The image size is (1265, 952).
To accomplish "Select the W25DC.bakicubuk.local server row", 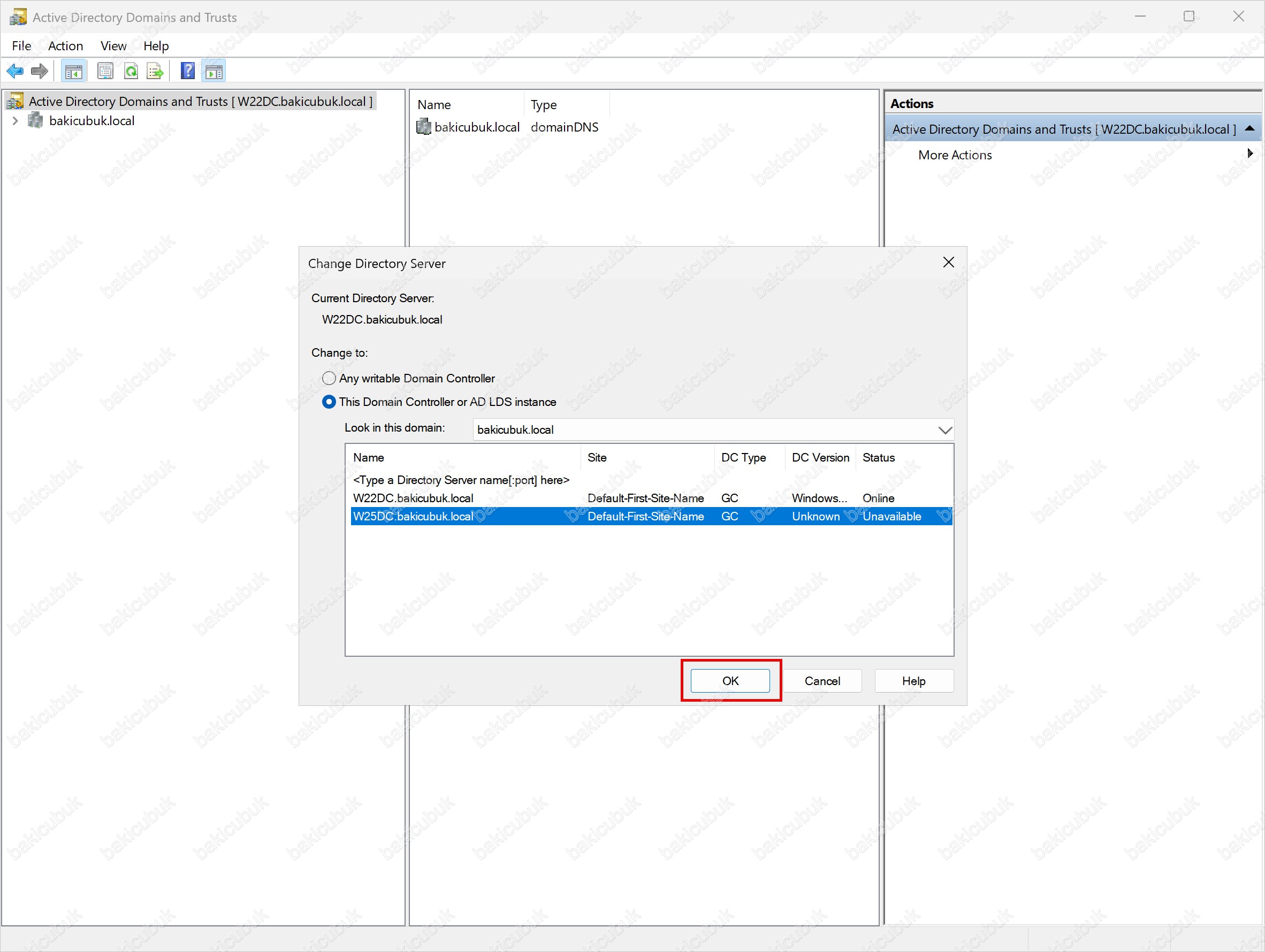I will coord(651,517).
